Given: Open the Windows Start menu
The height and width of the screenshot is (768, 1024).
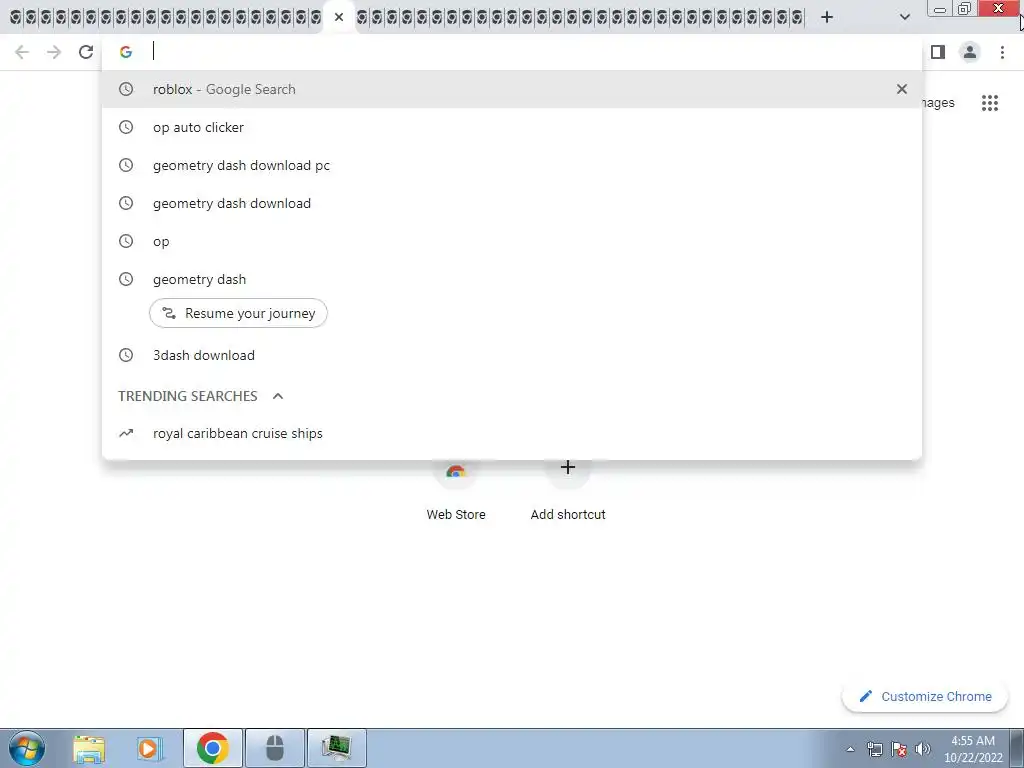Looking at the screenshot, I should pyautogui.click(x=27, y=748).
